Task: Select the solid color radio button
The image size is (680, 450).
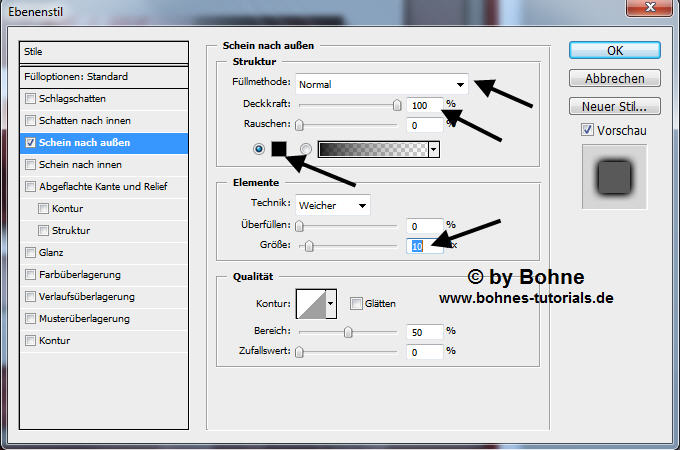Action: 260,149
